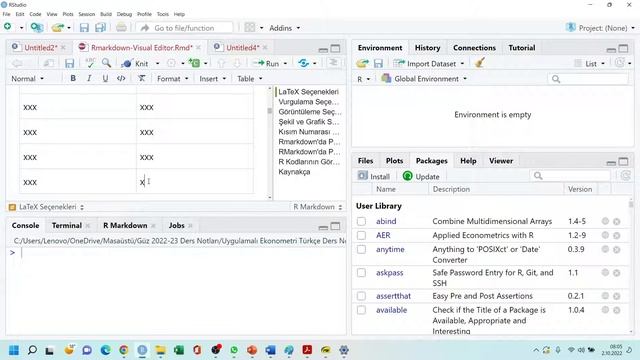
Task: Refresh the packages list
Action: (x=625, y=176)
